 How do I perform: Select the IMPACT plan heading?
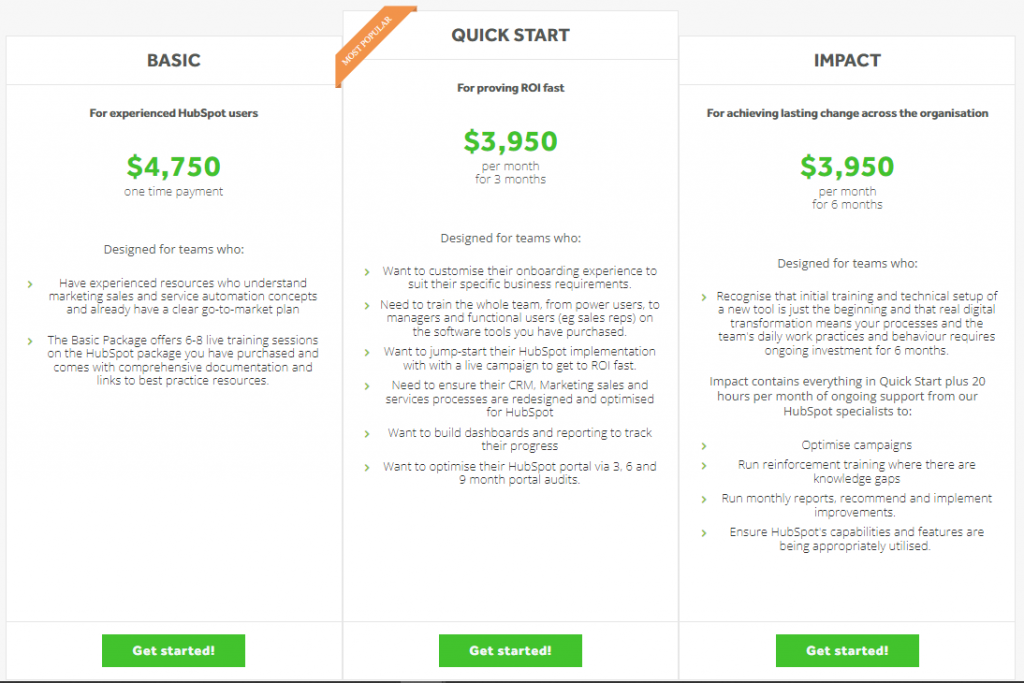click(847, 60)
